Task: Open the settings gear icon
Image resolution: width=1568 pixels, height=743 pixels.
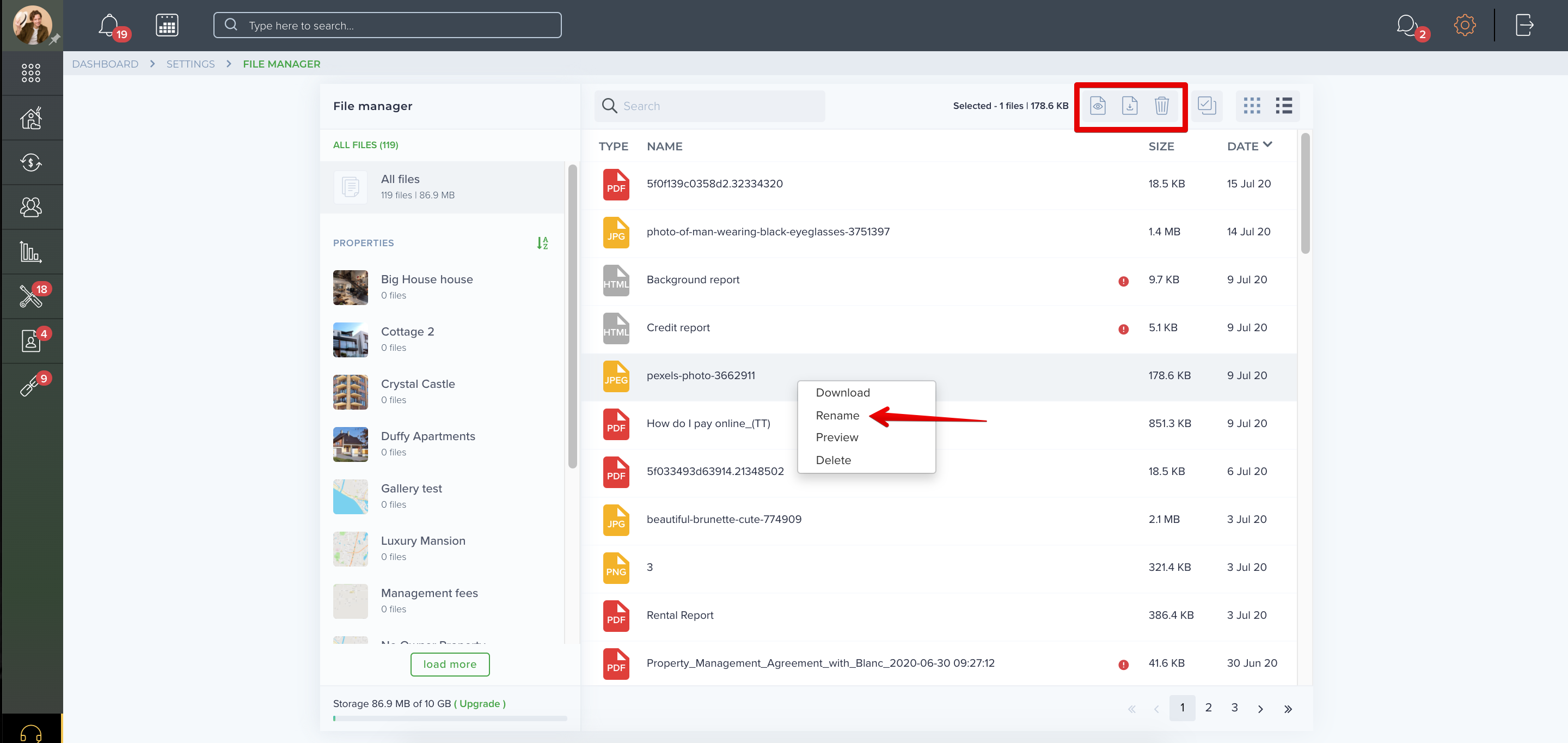Action: 1465,25
